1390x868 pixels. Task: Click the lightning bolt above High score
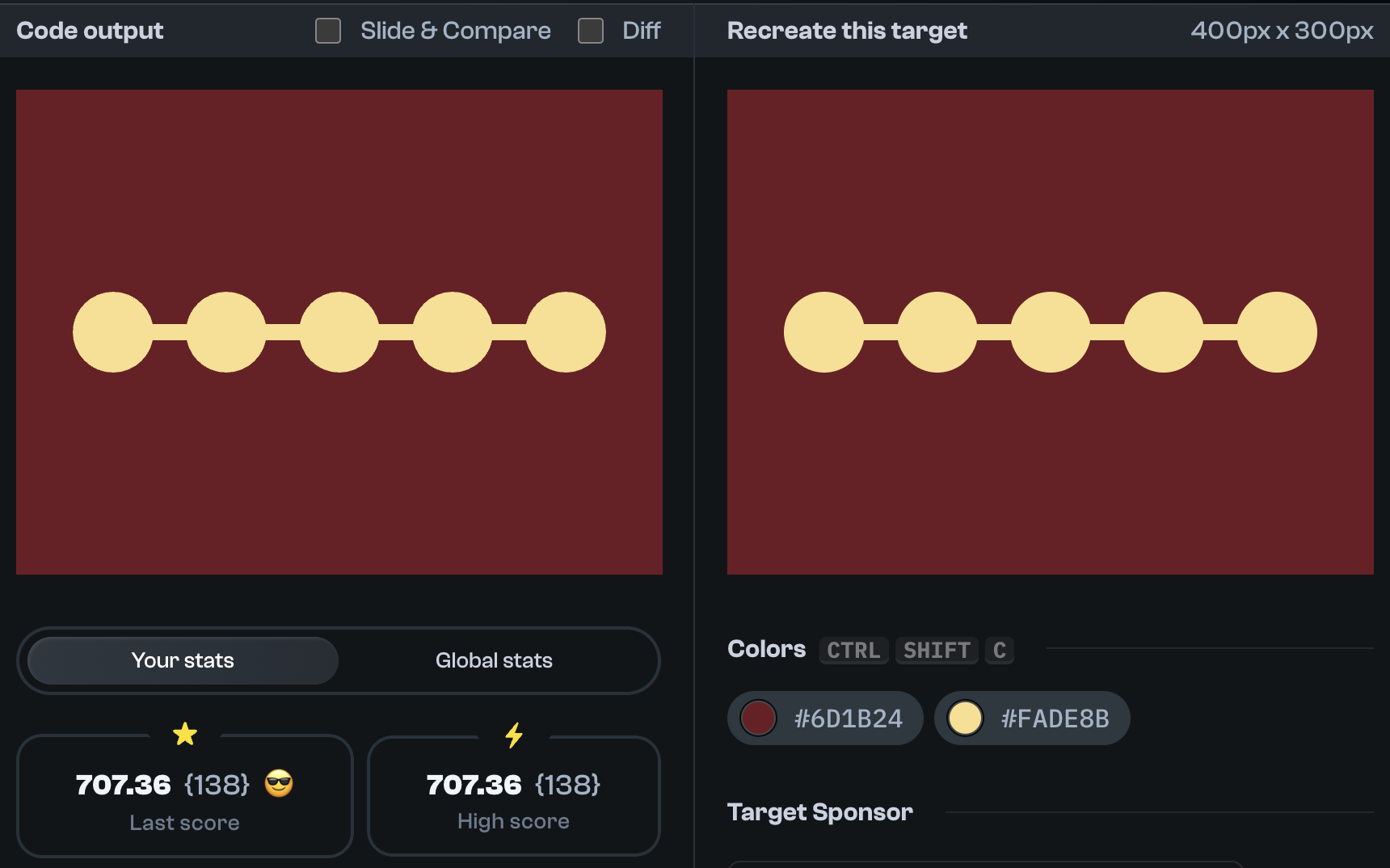[513, 735]
